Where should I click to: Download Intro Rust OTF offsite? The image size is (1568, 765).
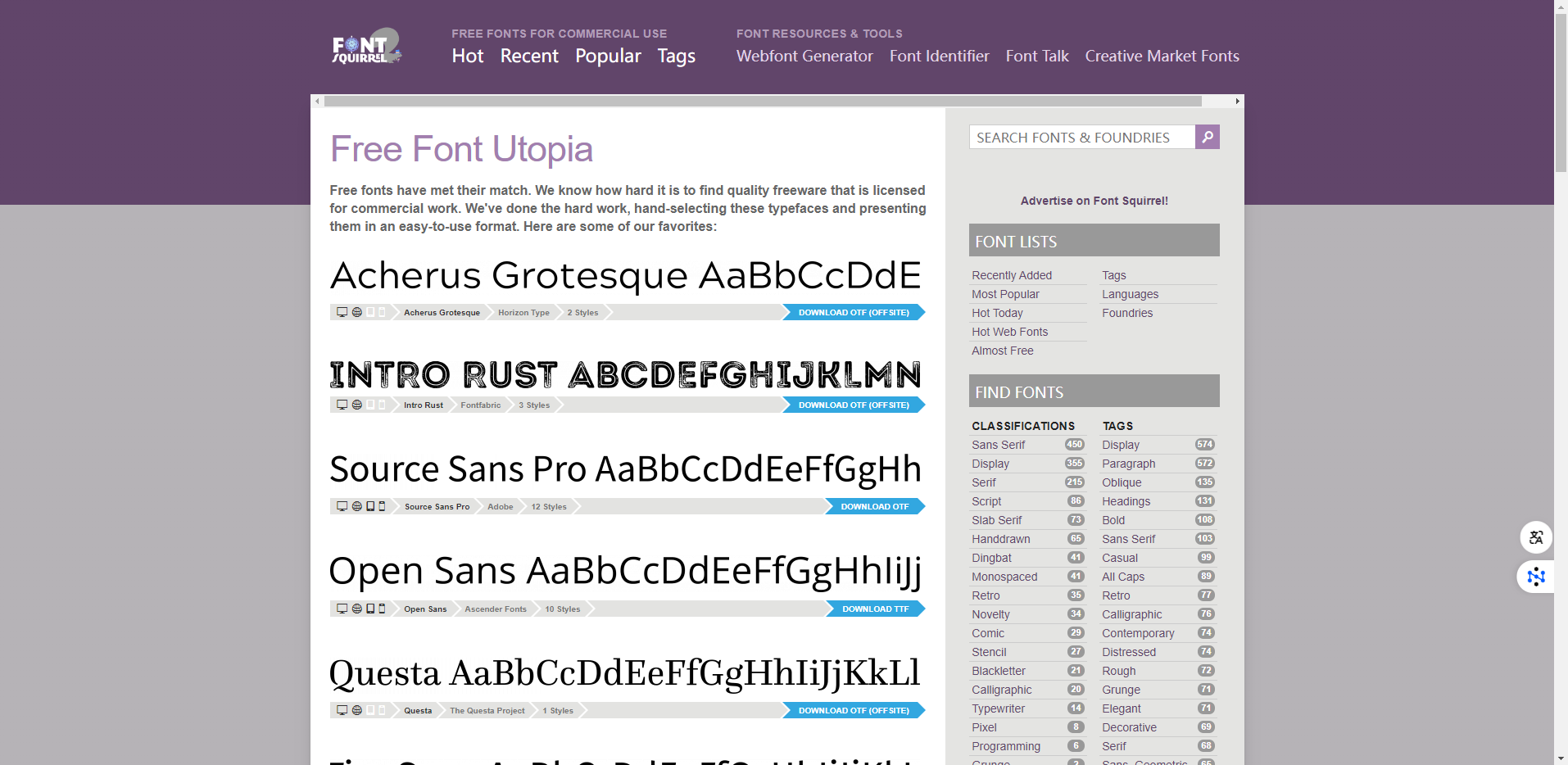click(x=854, y=405)
